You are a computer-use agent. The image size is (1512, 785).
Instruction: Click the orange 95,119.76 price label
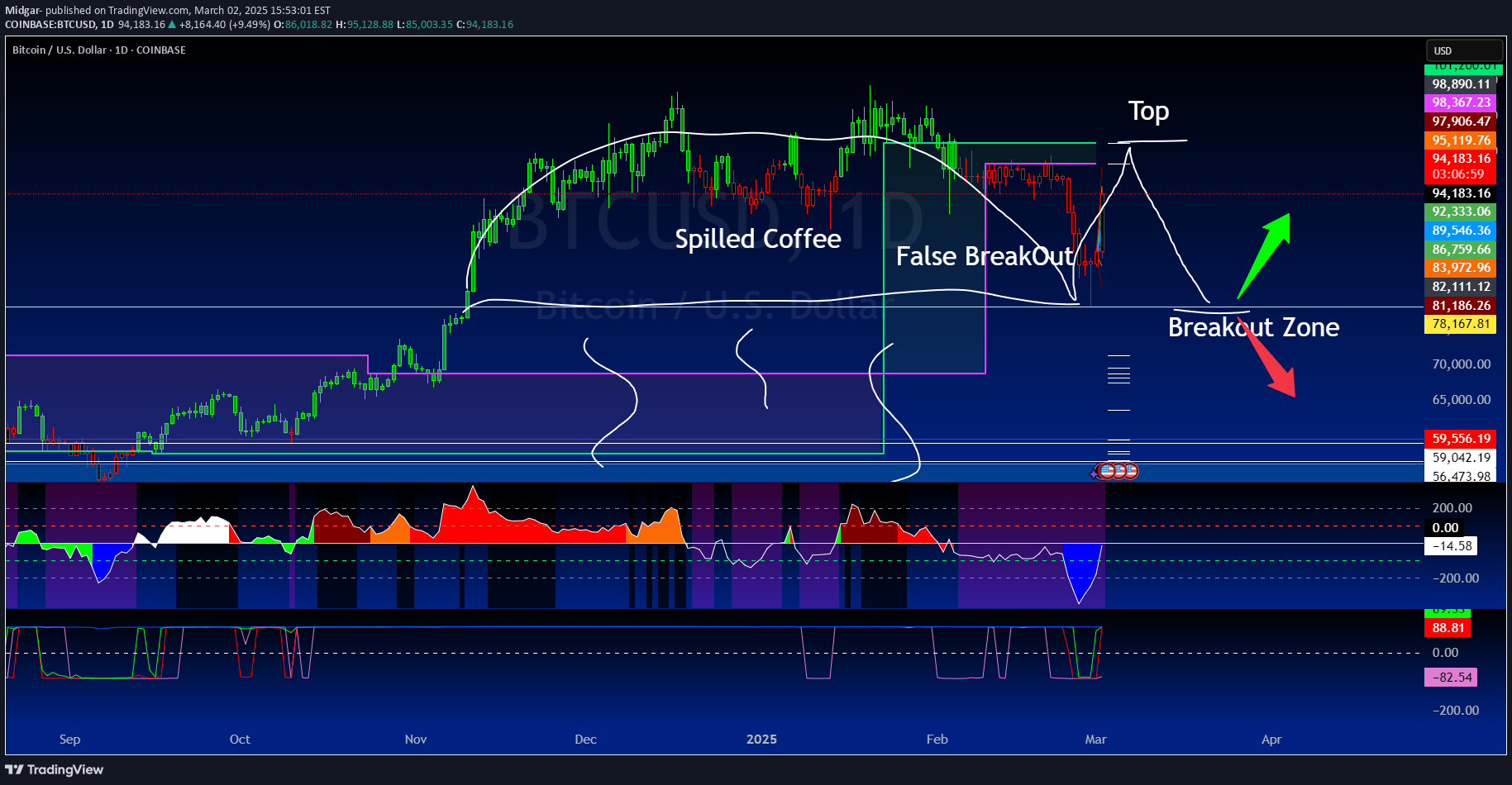pyautogui.click(x=1462, y=140)
